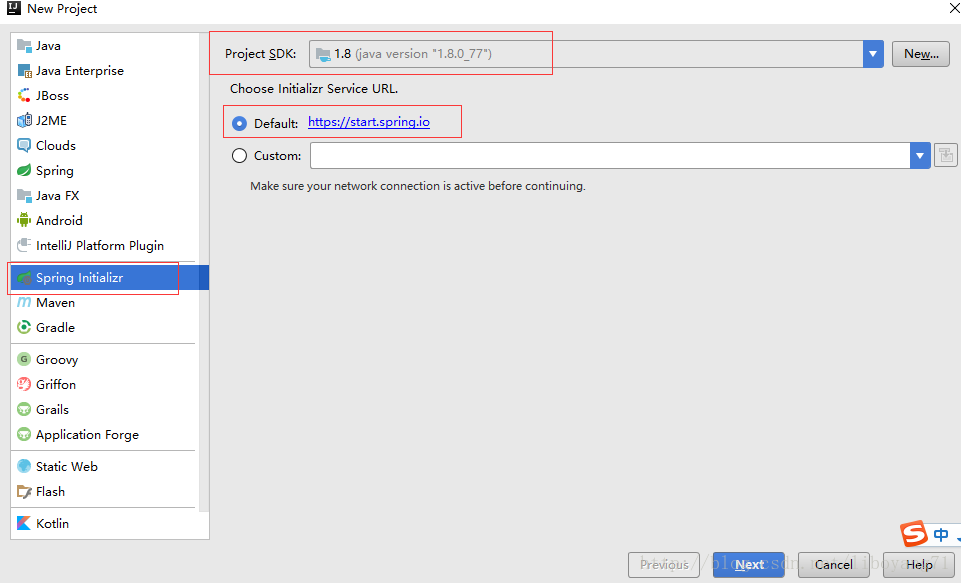Toggle the Chinese input mode indicator
The width and height of the screenshot is (961, 583).
pos(941,535)
